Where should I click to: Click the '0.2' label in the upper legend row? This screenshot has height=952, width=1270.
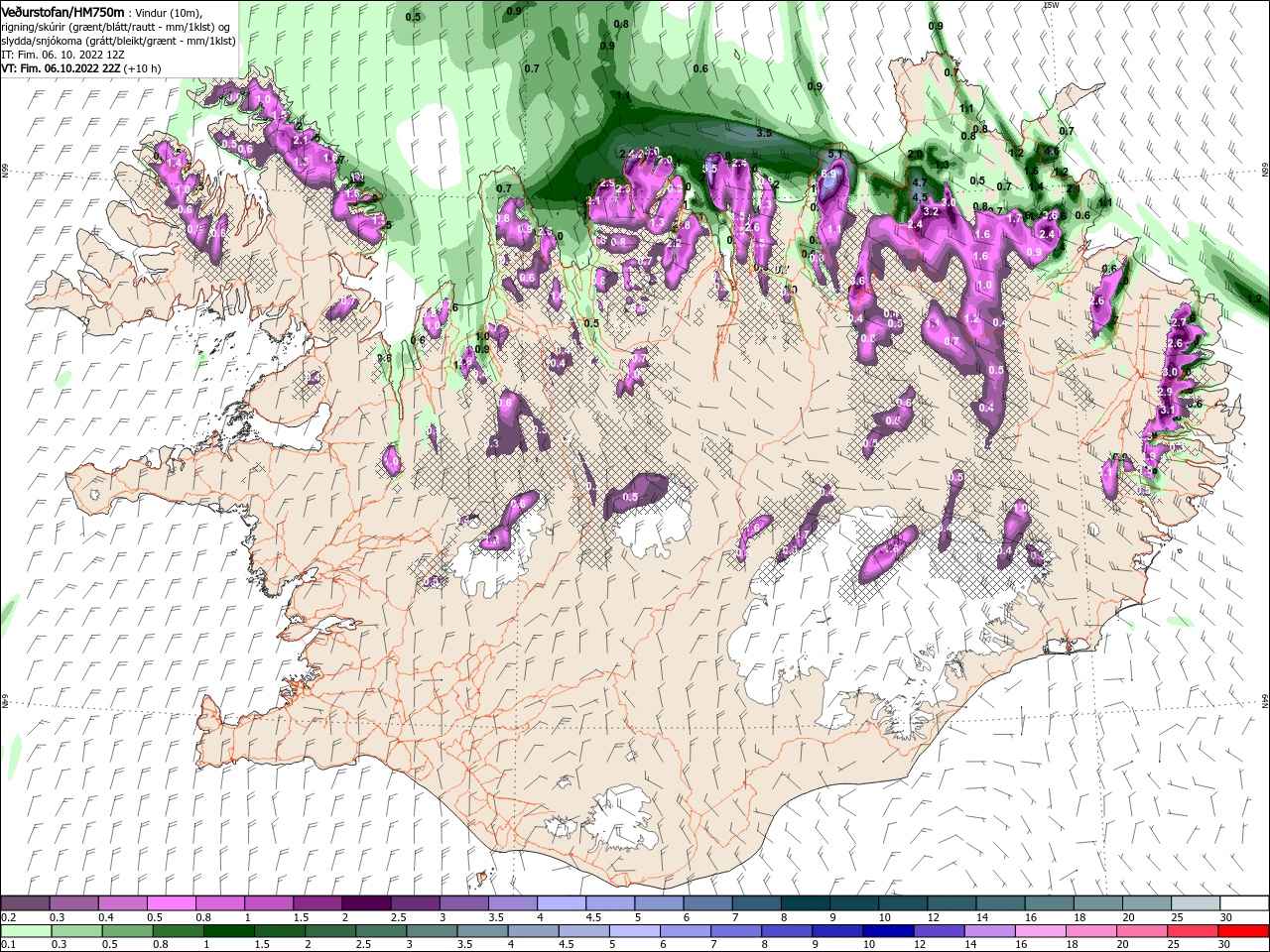pos(7,917)
